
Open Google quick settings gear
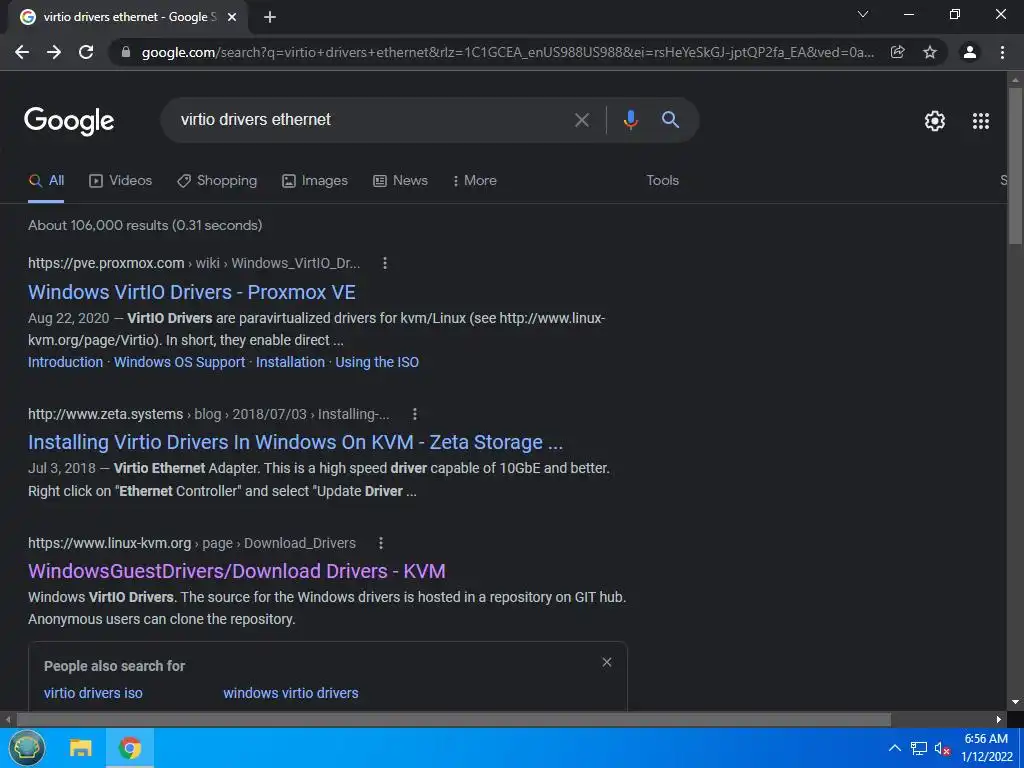coord(935,121)
